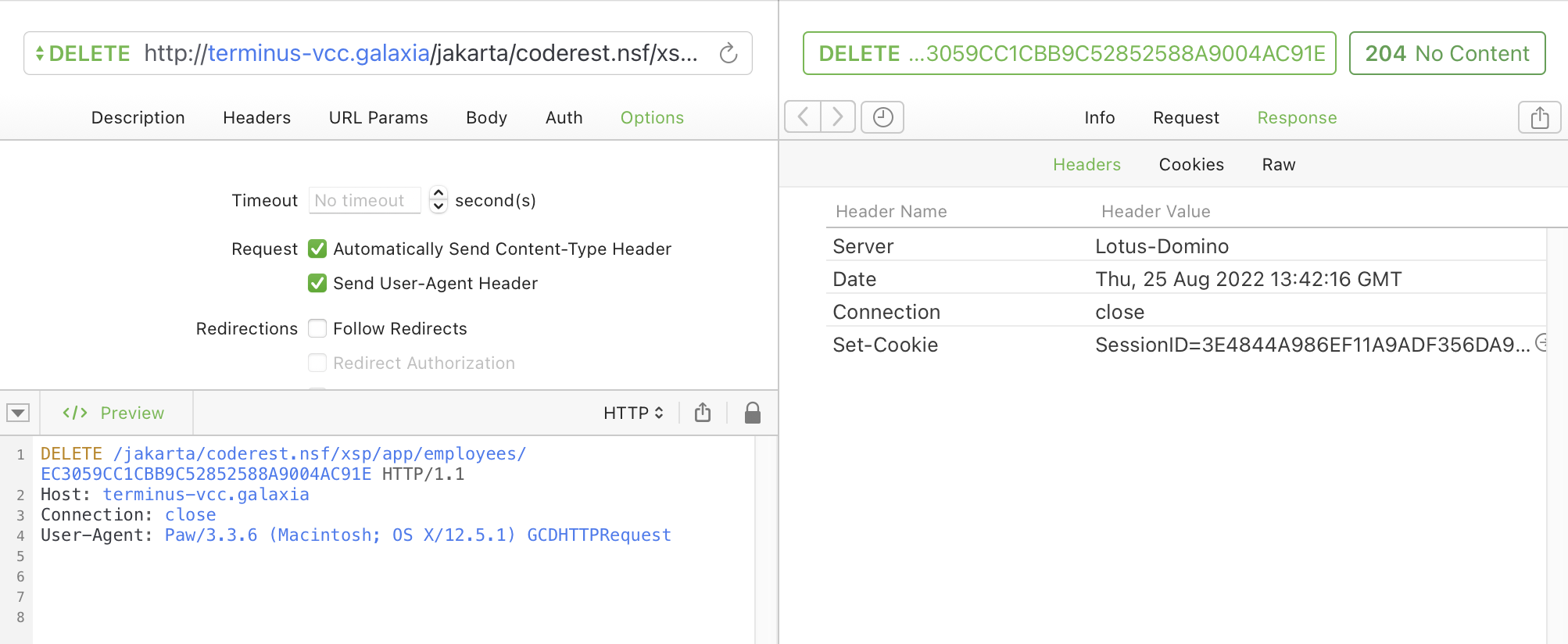This screenshot has width=1568, height=644.
Task: Click the export icon in preview bar
Action: pyautogui.click(x=703, y=413)
